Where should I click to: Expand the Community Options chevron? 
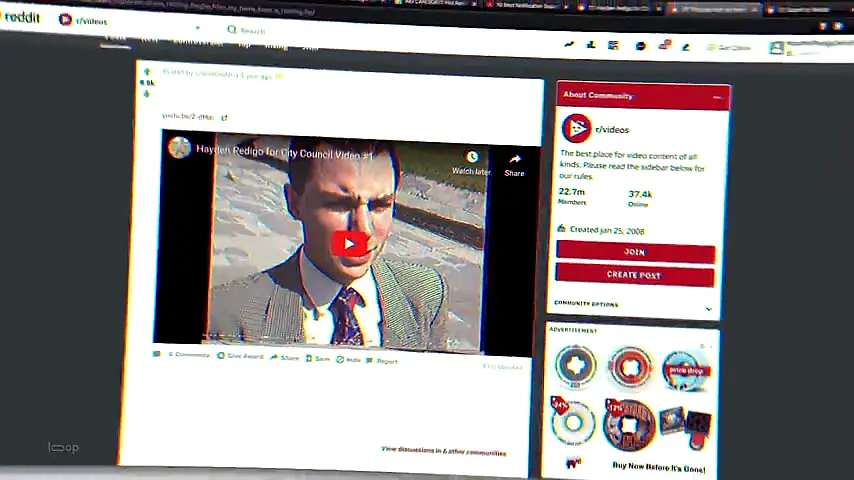(709, 309)
